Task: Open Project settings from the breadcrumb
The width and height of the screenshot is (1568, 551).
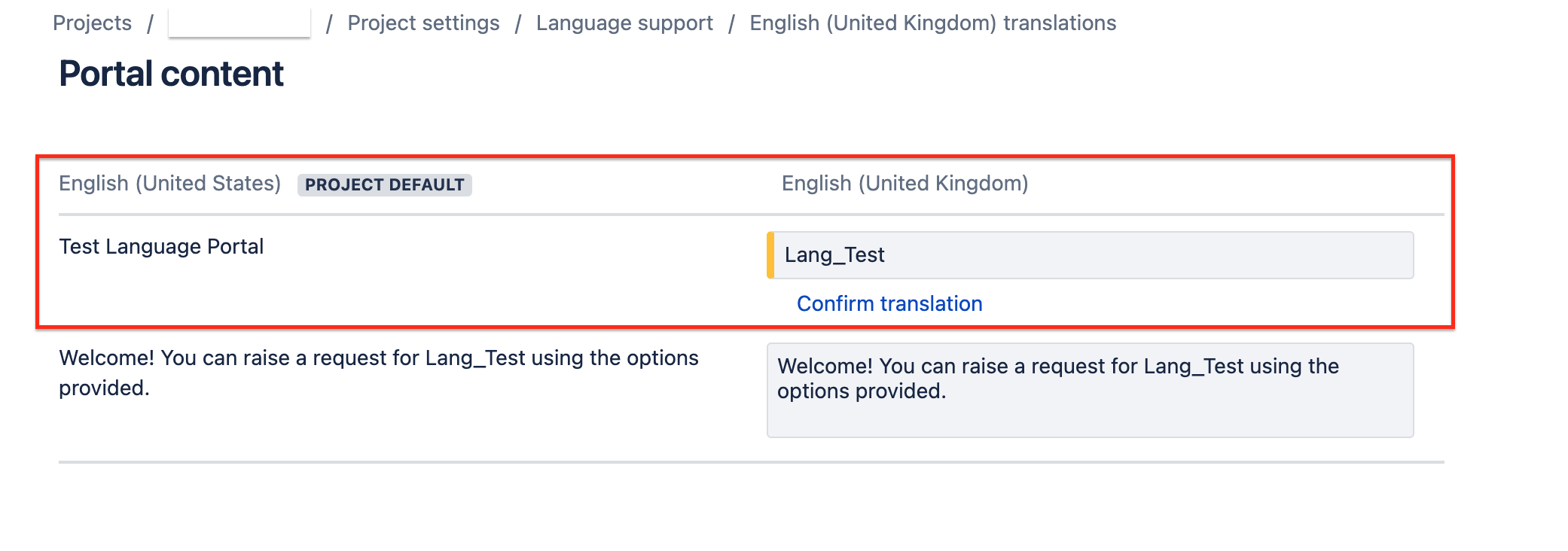Action: point(423,23)
